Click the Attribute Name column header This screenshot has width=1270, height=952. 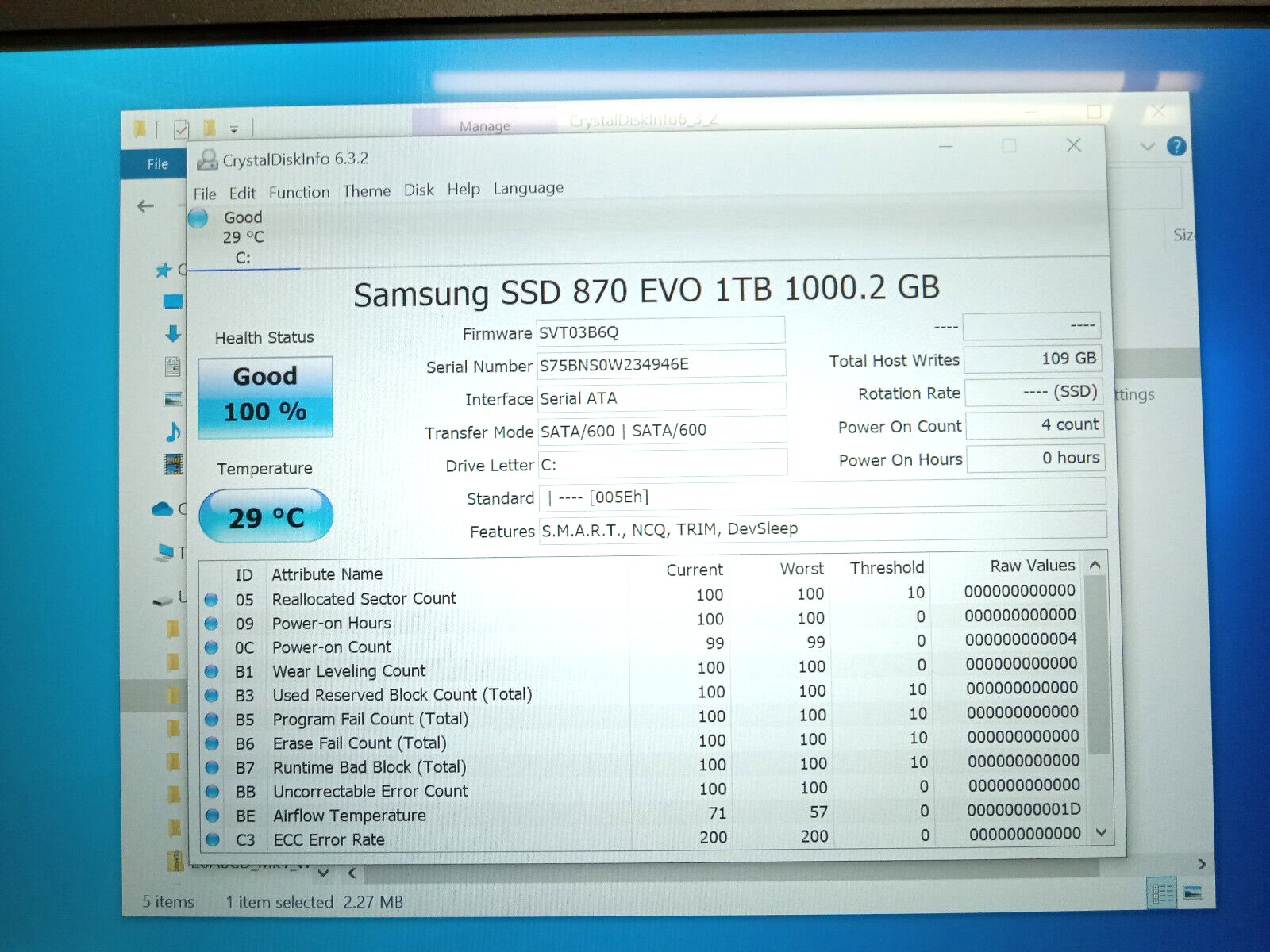tap(327, 574)
